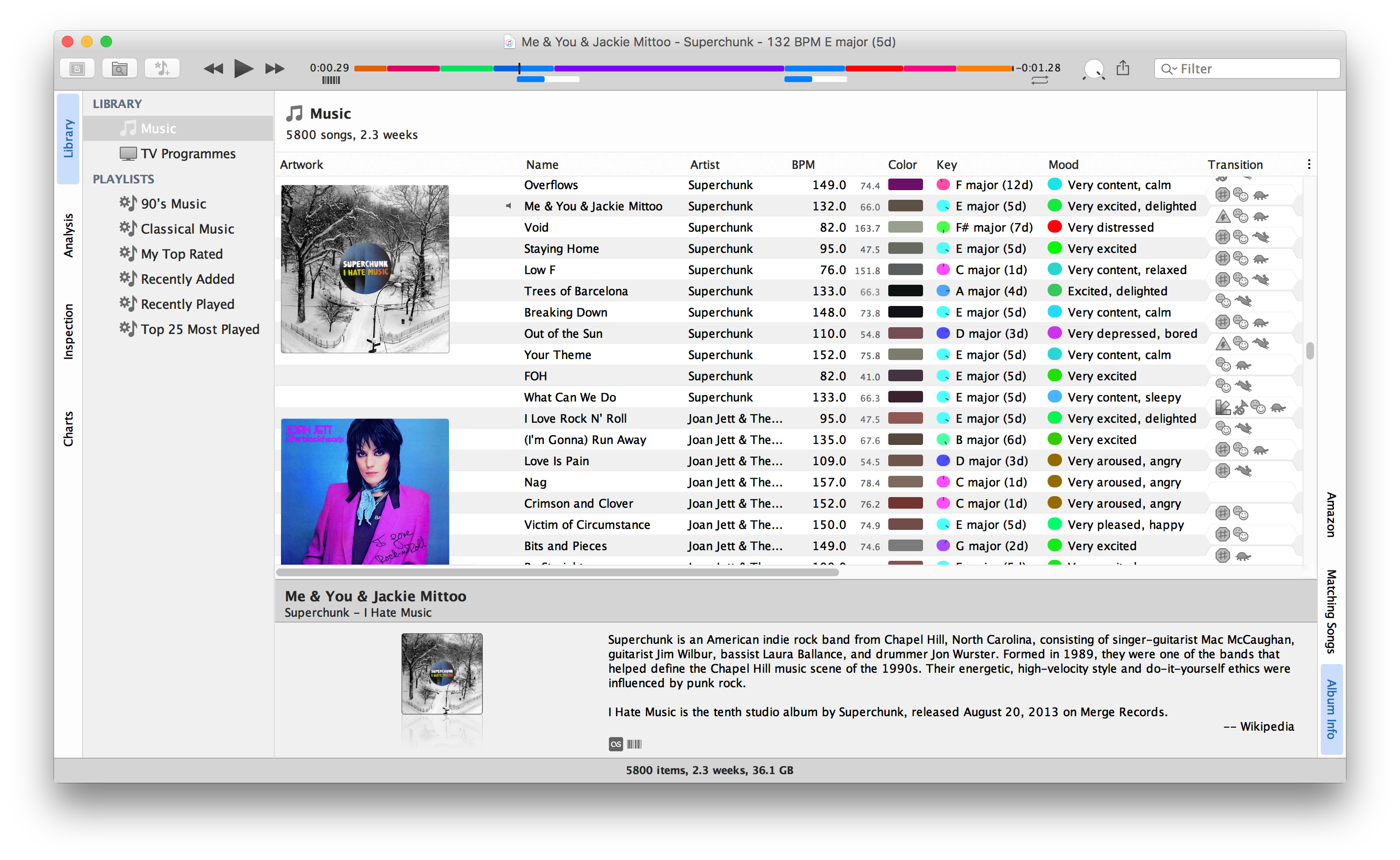Open the Analysis side tab
The image size is (1400, 860).
pos(68,236)
